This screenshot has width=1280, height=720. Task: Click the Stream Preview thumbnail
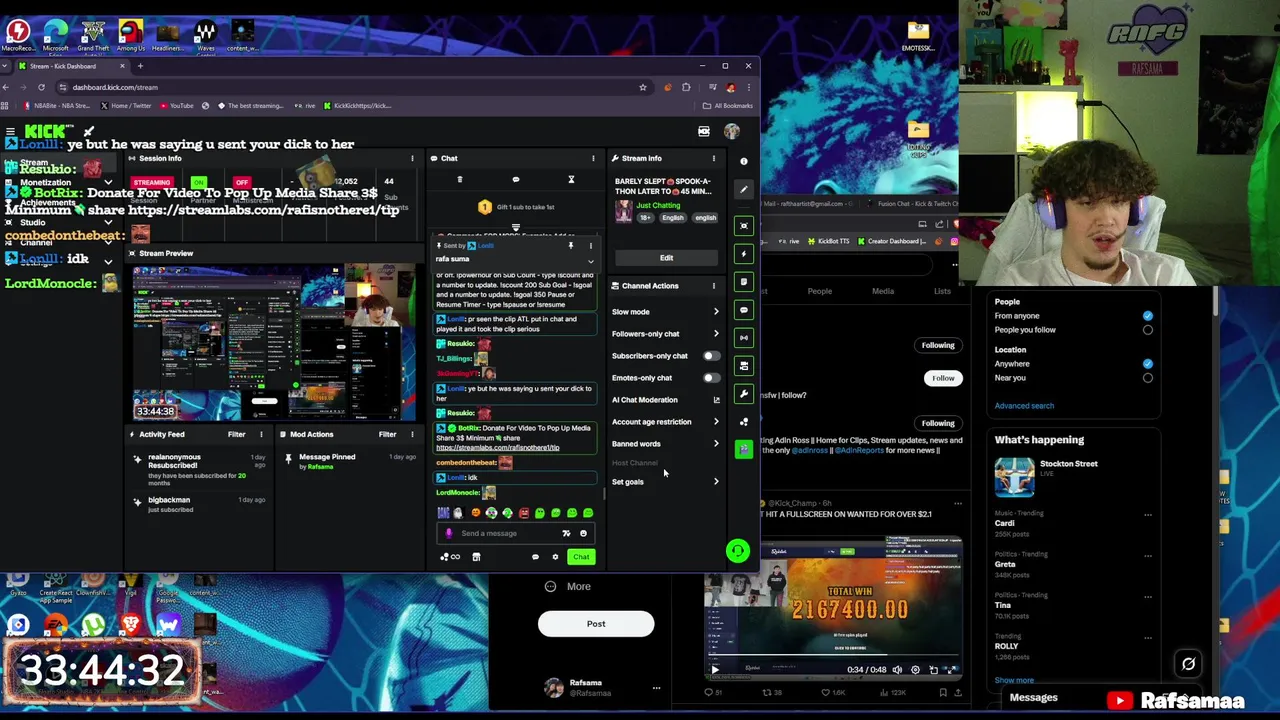[x=274, y=342]
